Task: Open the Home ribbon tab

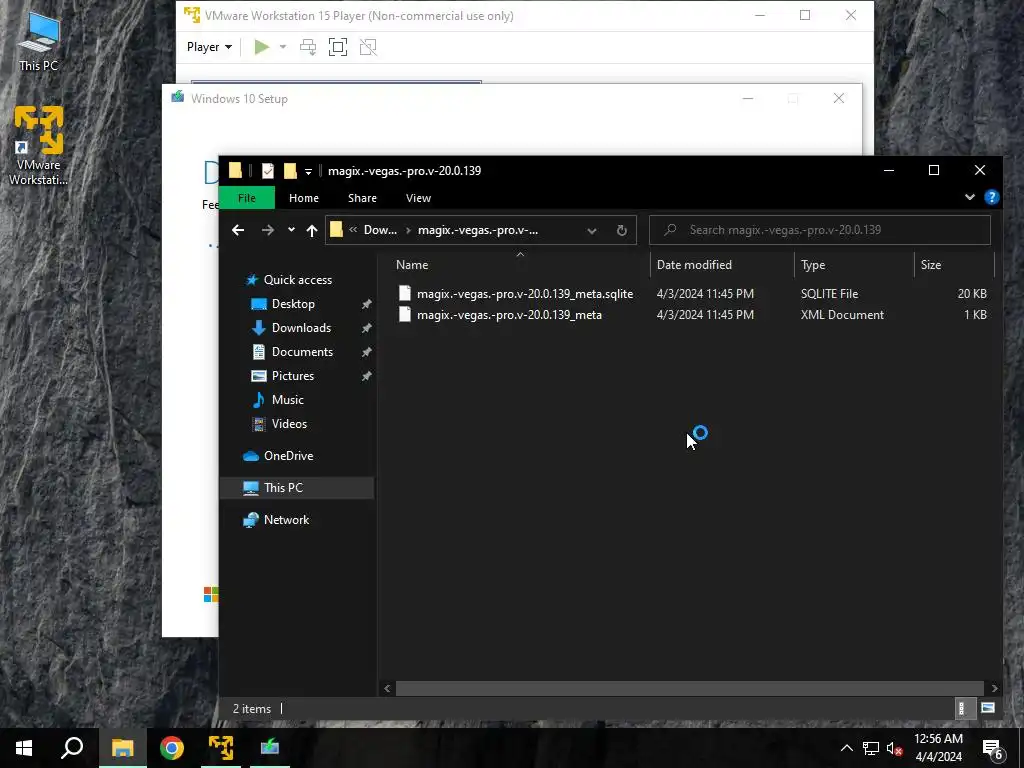Action: [x=304, y=198]
